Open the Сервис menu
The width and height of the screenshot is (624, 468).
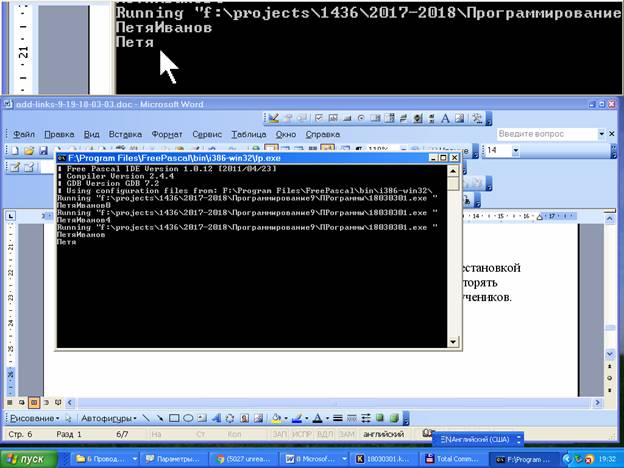pos(207,135)
